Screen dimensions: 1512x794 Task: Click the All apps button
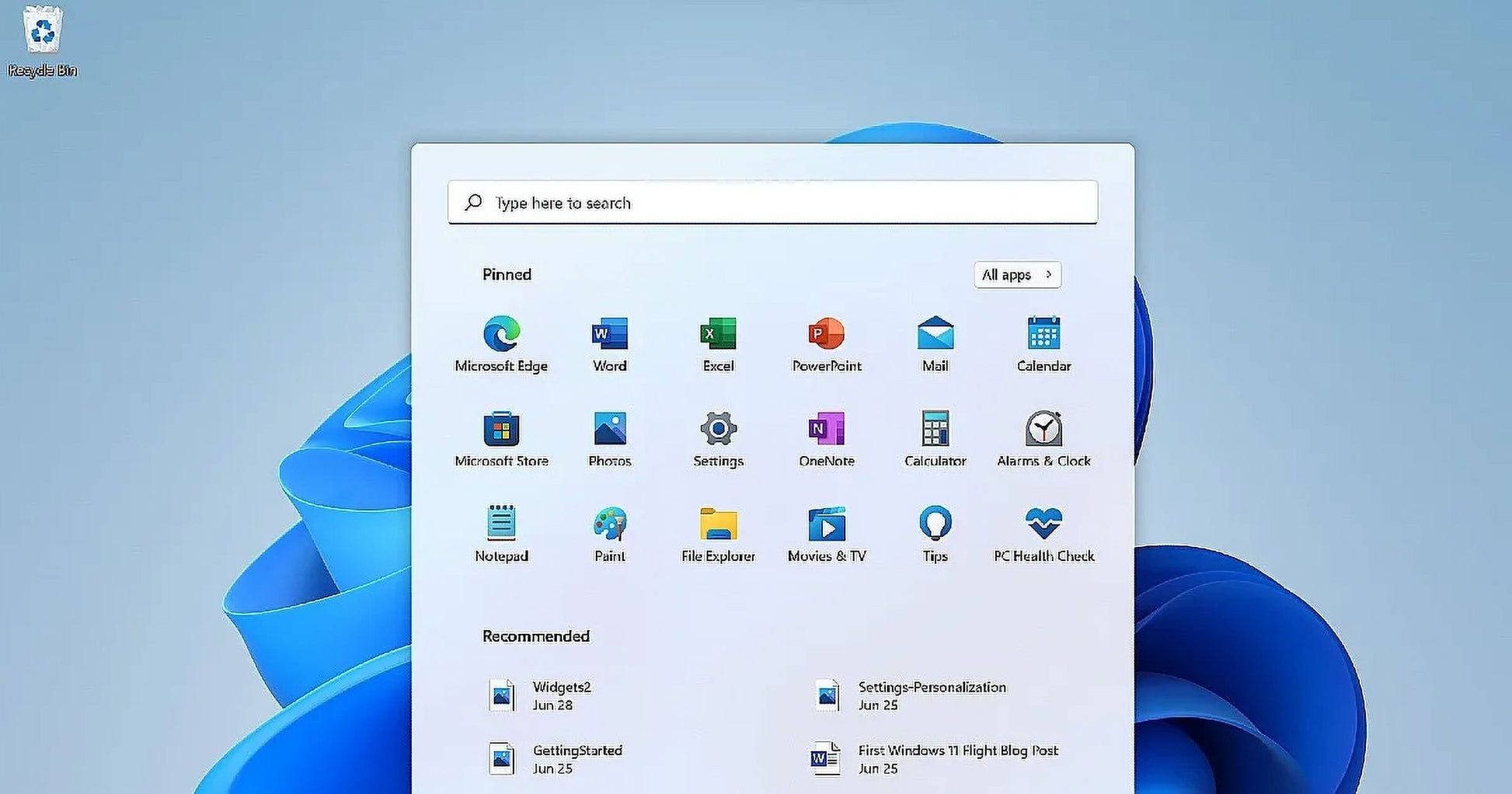pos(1017,274)
